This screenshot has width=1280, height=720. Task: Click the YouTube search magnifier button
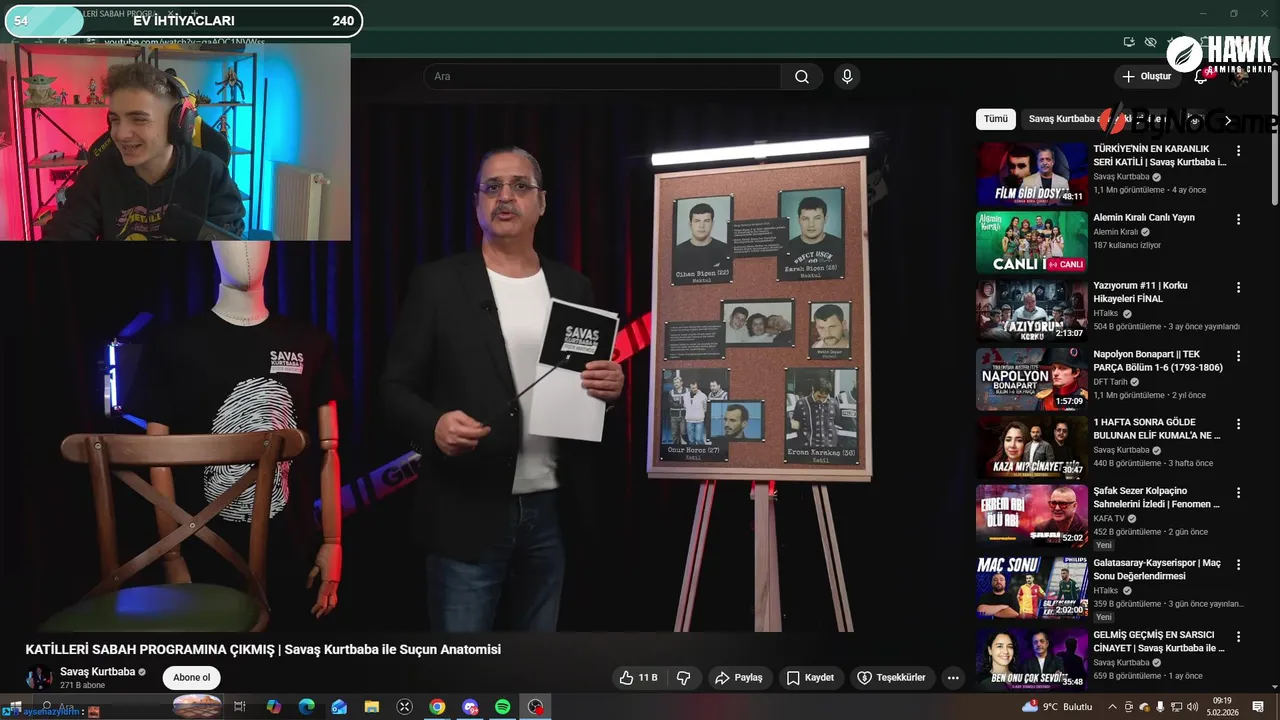point(802,77)
